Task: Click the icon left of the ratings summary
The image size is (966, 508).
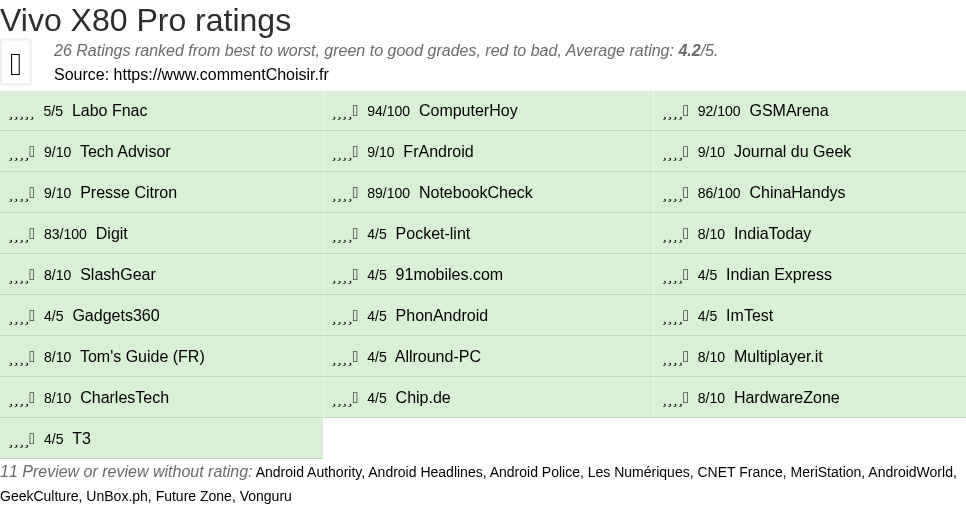Action: pos(16,64)
